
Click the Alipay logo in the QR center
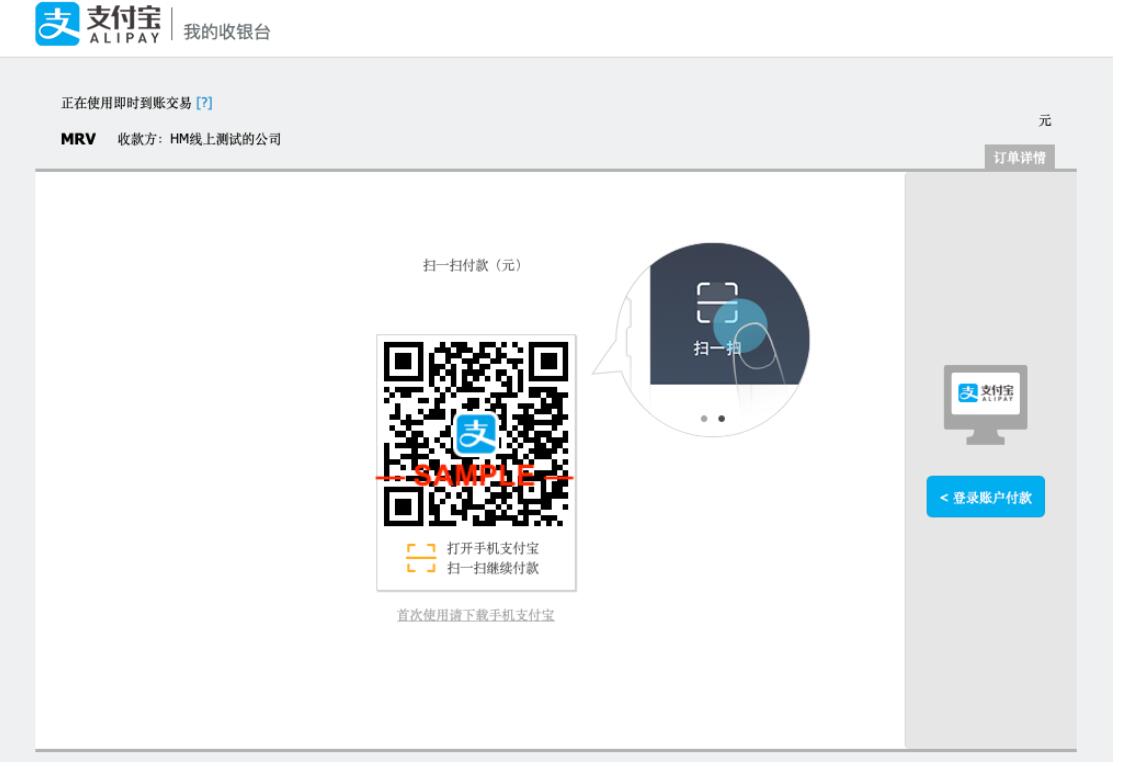coord(476,434)
